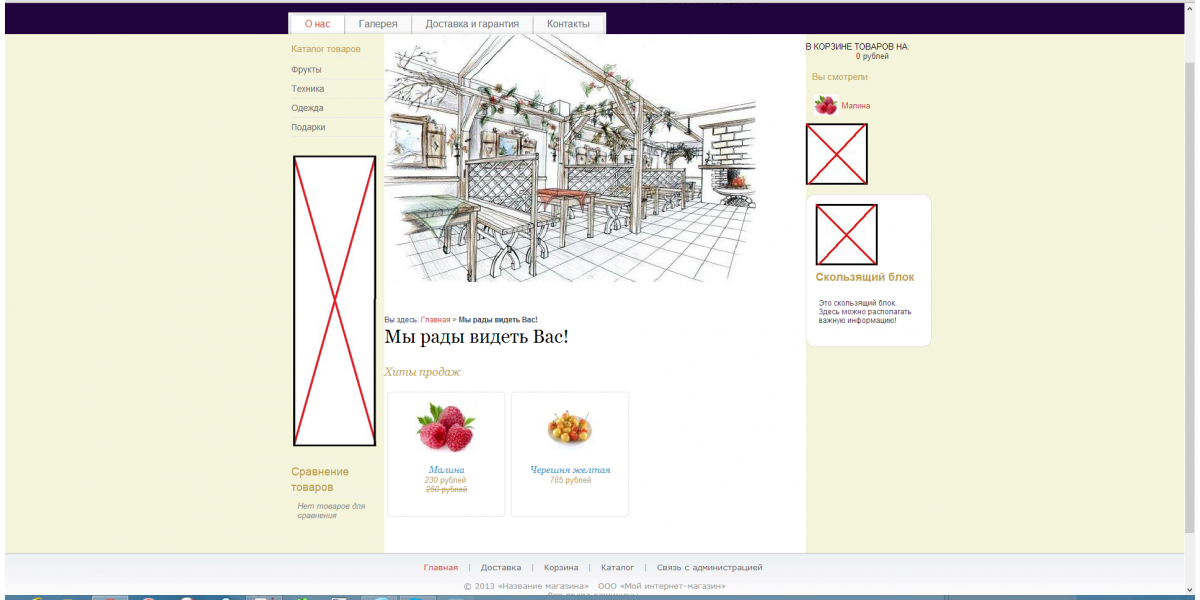
Task: Choose Одежда from the catalog
Action: [x=307, y=108]
